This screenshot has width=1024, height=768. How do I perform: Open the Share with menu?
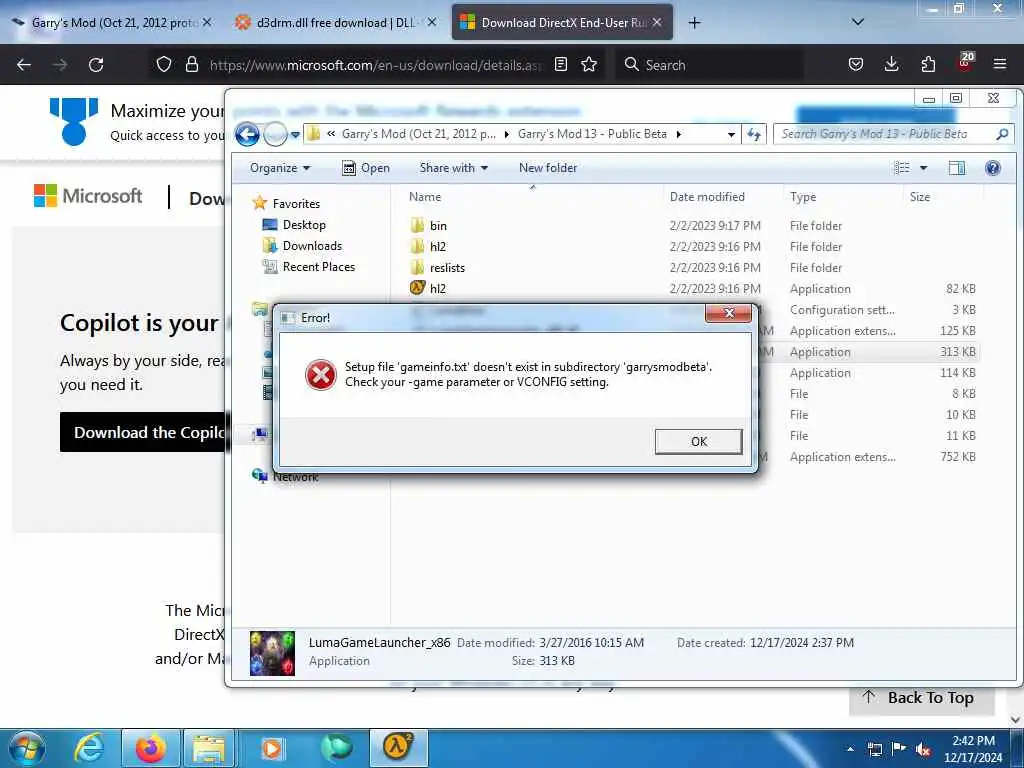[x=454, y=168]
